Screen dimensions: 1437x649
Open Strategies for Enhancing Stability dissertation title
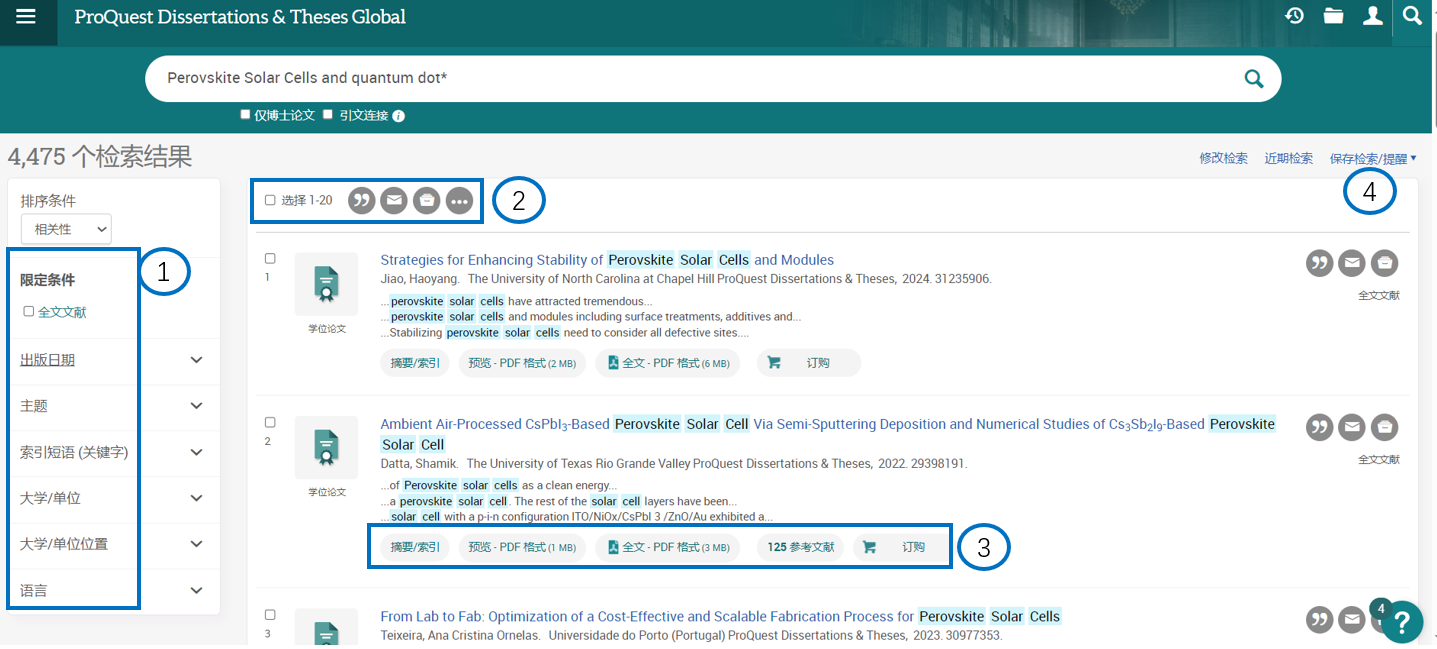606,260
